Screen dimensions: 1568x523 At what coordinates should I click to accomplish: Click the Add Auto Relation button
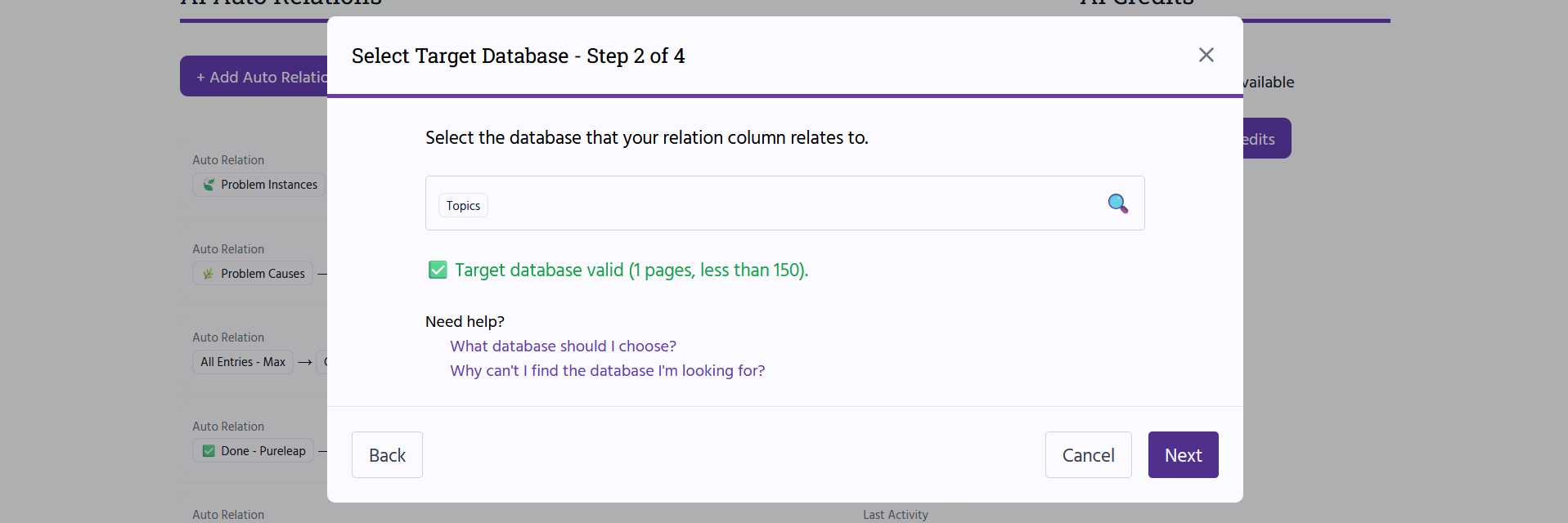click(x=255, y=77)
